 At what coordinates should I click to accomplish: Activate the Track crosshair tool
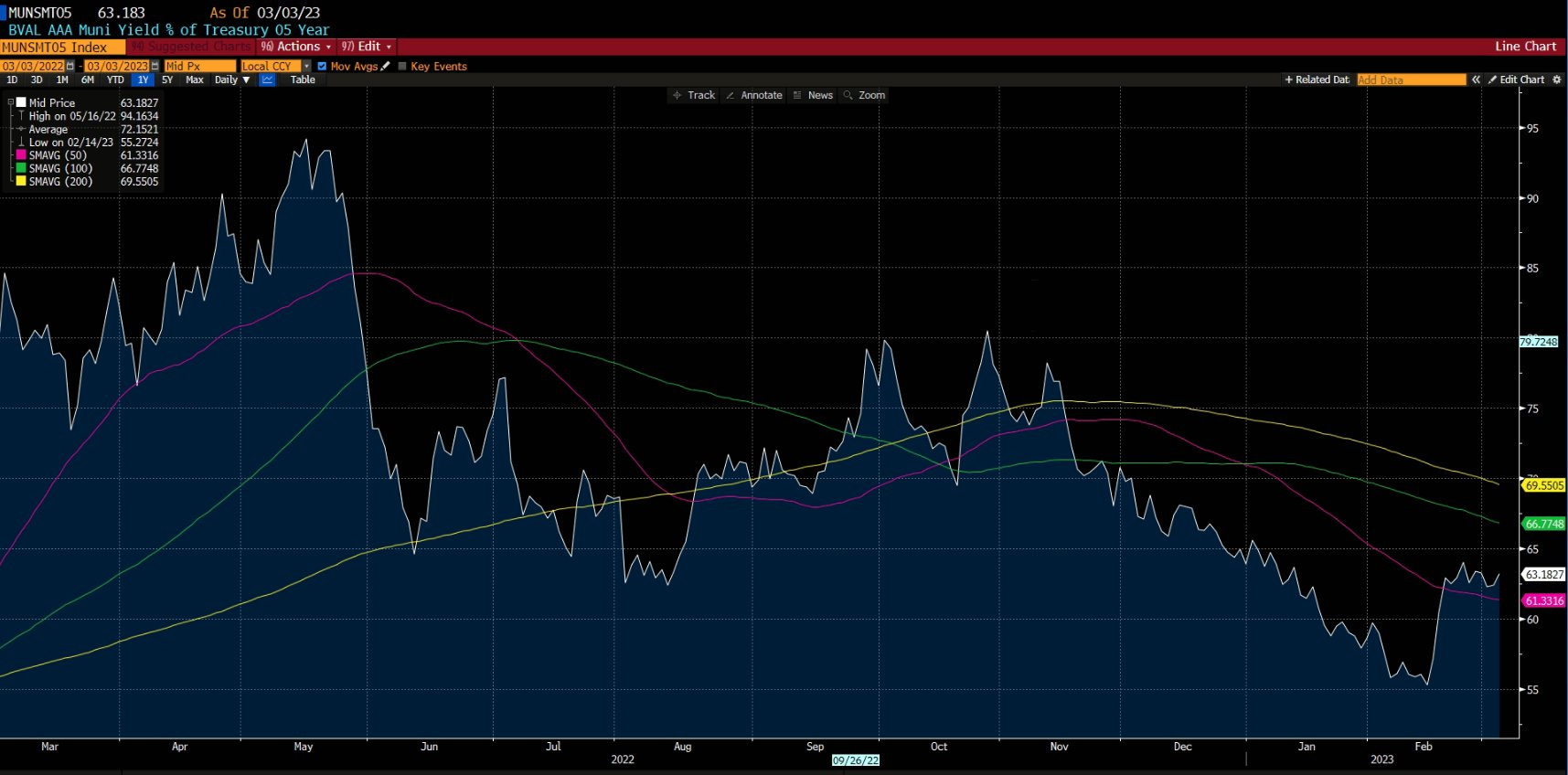[x=694, y=95]
